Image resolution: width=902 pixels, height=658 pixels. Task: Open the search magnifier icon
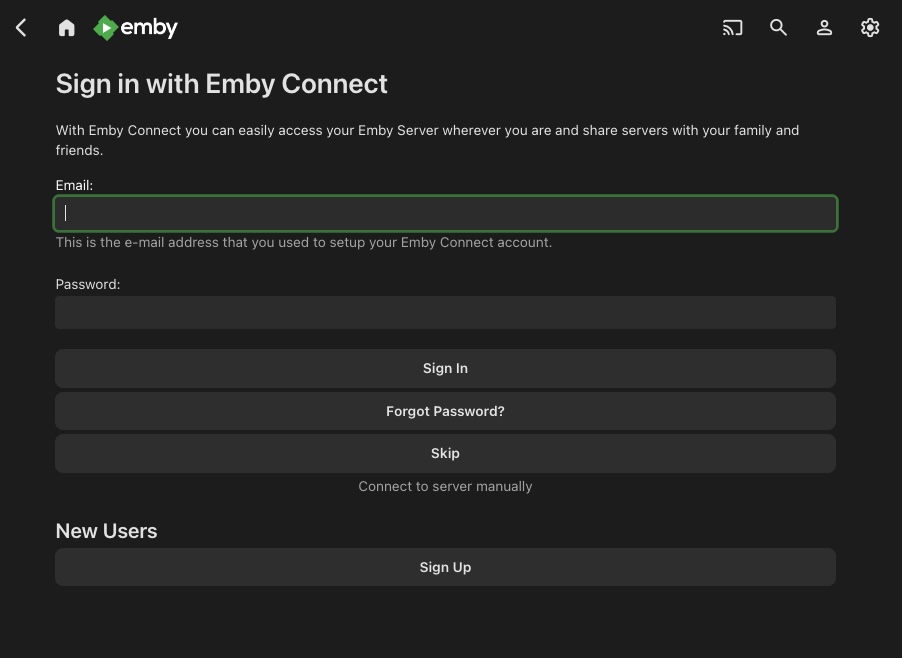pyautogui.click(x=778, y=28)
